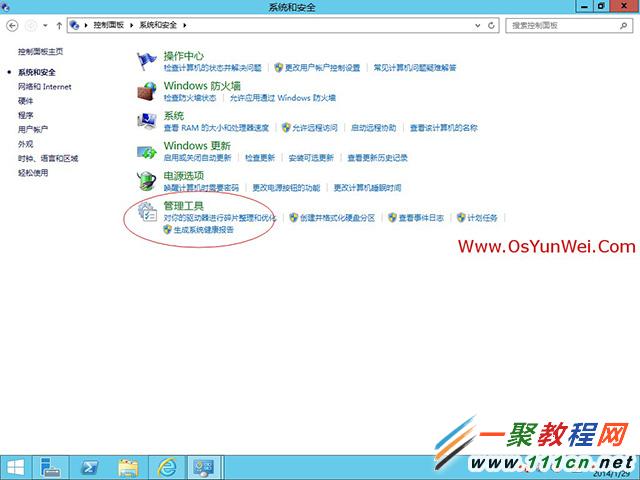
Task: Click 查看该计算机的名称 link
Action: (444, 128)
